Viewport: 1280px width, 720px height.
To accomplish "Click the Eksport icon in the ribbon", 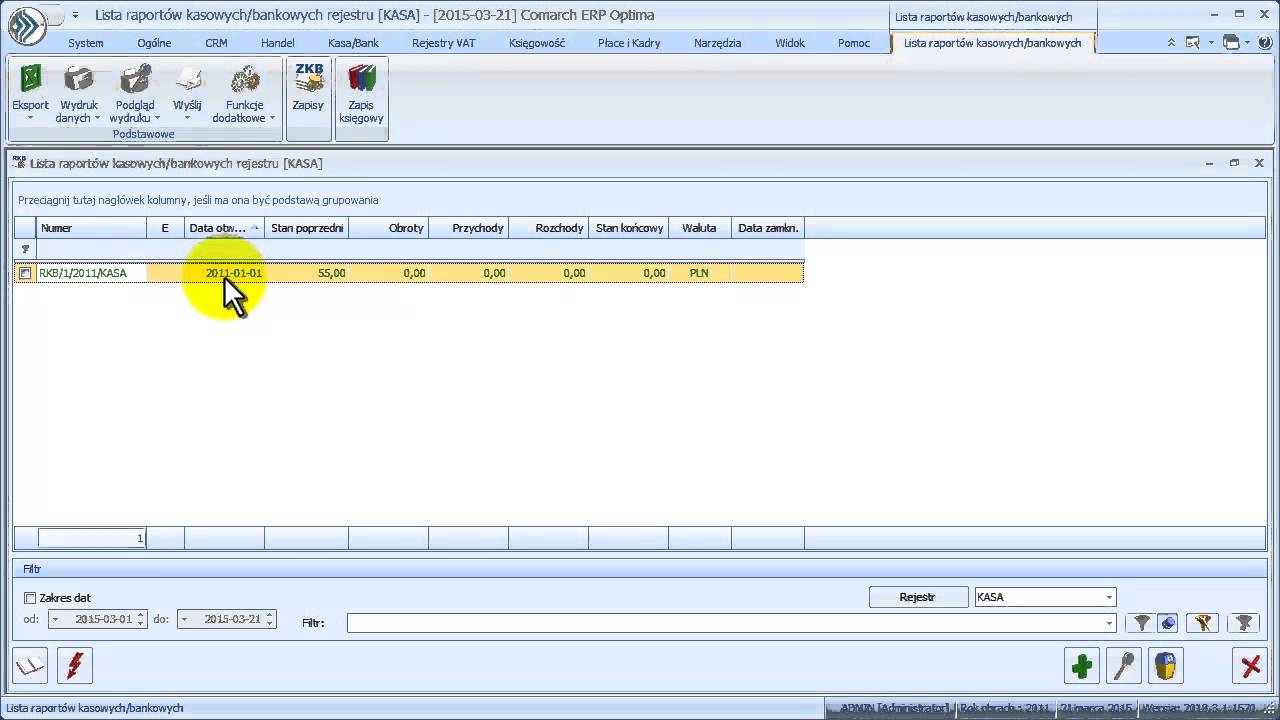I will (x=30, y=79).
